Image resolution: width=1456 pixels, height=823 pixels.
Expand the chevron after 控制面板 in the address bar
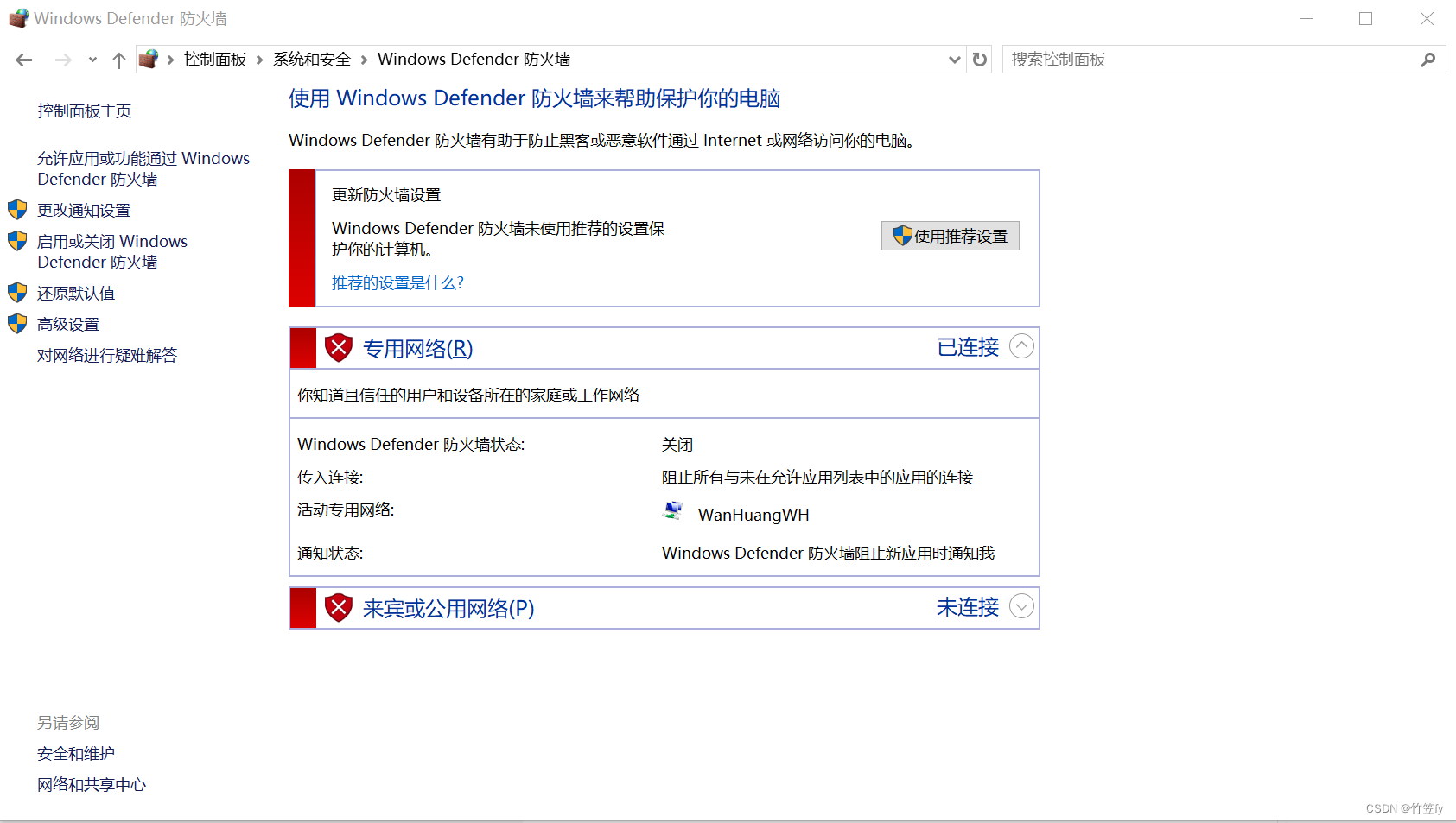(259, 60)
